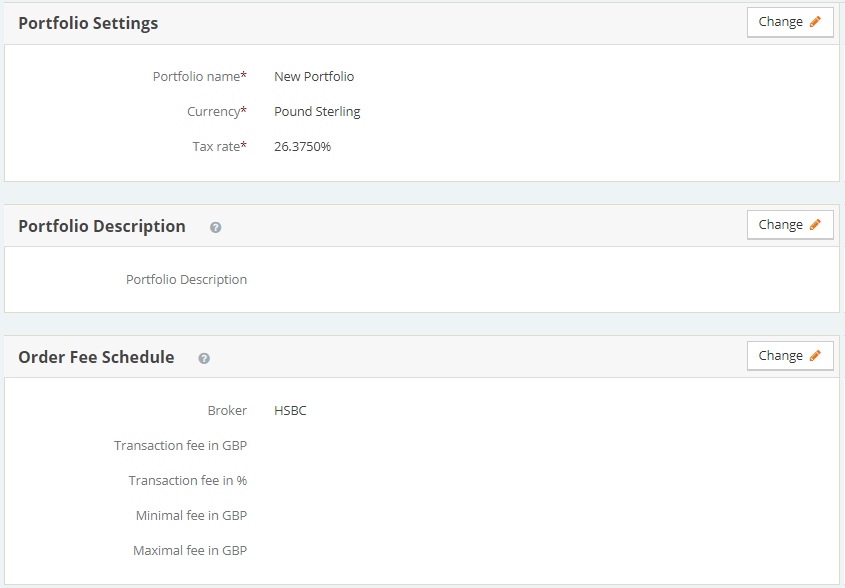The image size is (845, 588).
Task: Click help icon next to Order Fee Schedule
Action: [x=204, y=358]
